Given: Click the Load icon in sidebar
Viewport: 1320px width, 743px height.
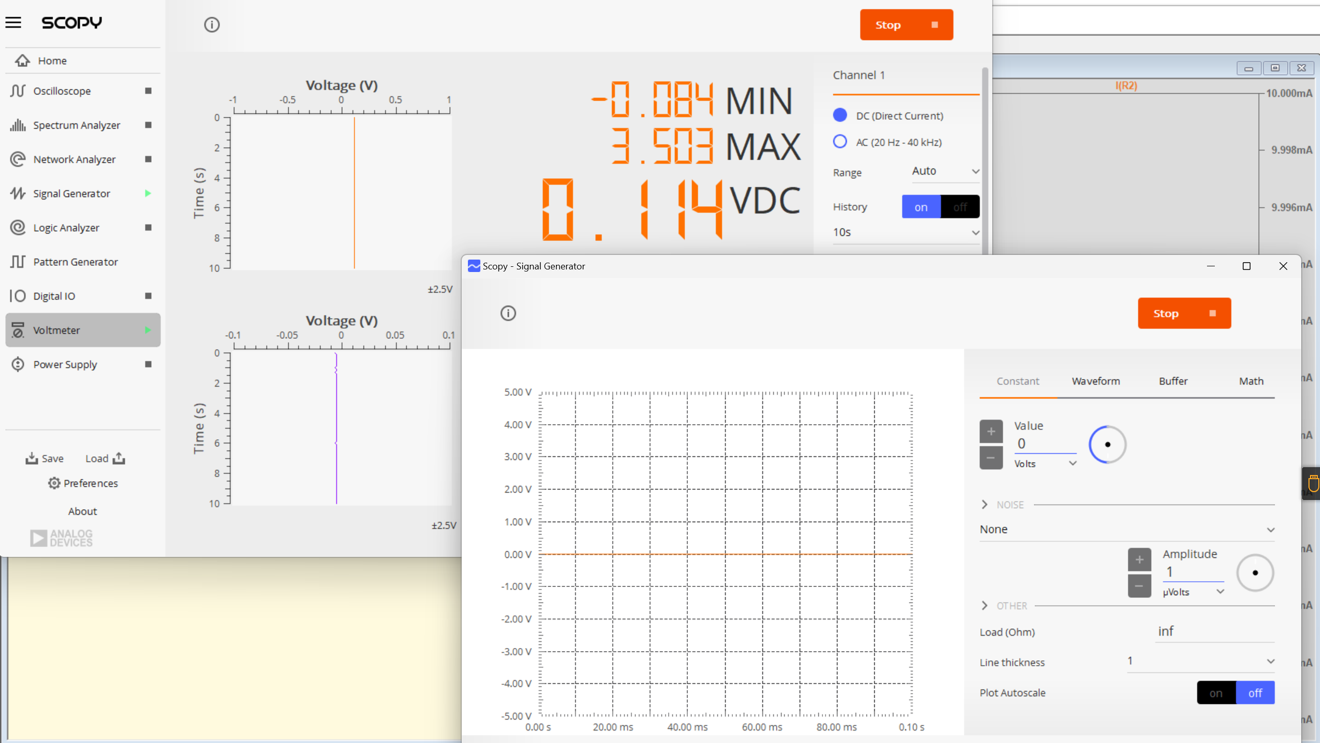Looking at the screenshot, I should pos(119,458).
